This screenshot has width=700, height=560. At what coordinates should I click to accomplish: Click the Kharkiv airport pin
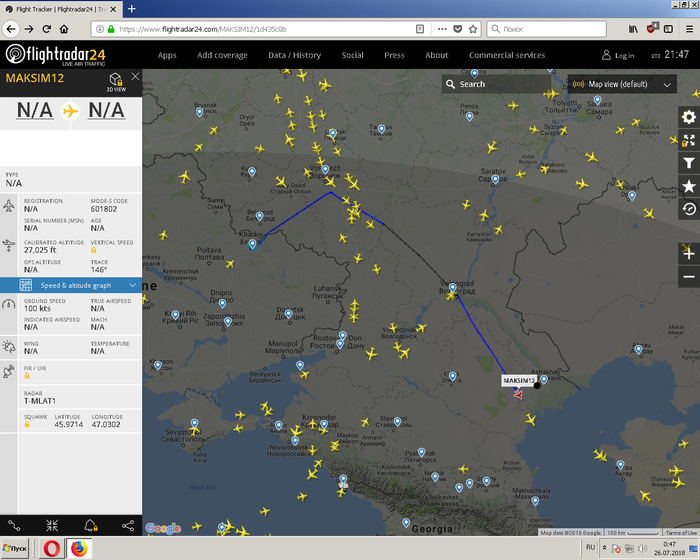pos(253,244)
